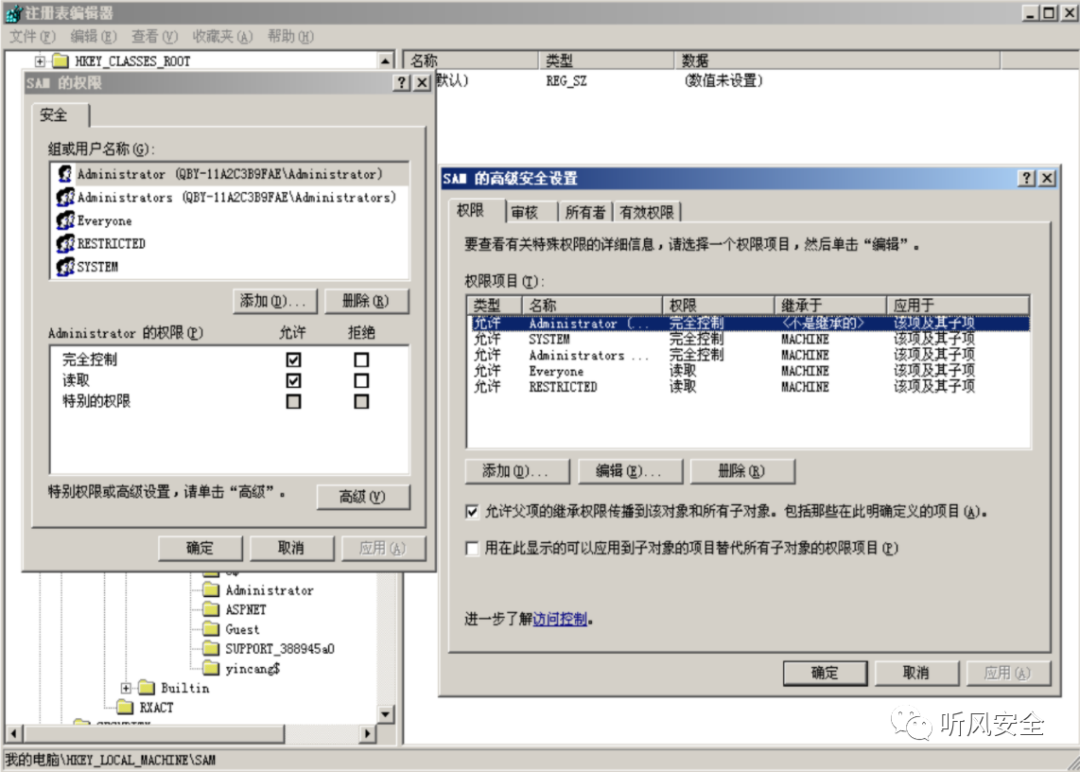Click Remove button in SAM permissions dialog
The width and height of the screenshot is (1080, 772).
pos(366,301)
